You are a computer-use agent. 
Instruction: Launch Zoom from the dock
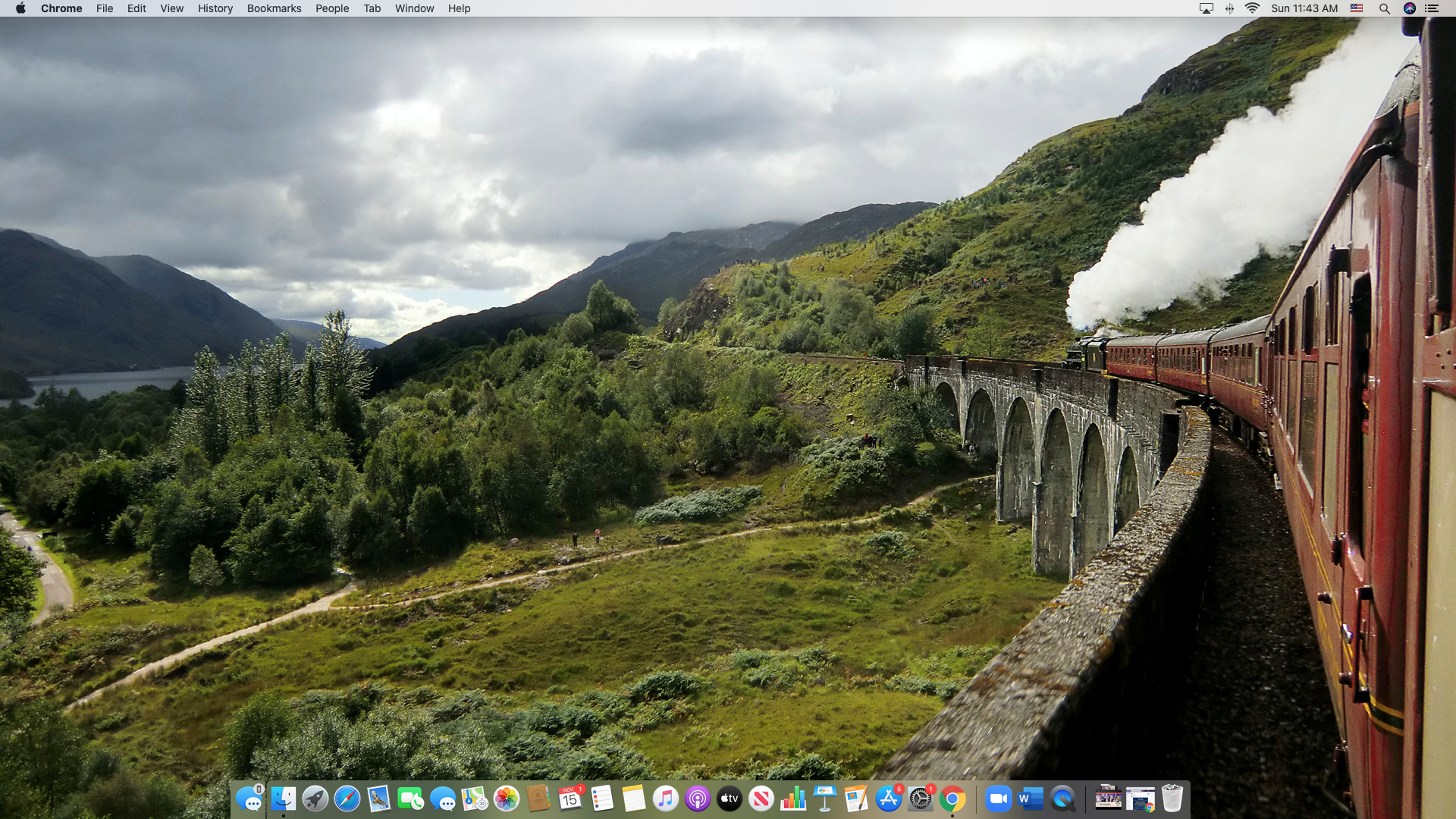[x=999, y=799]
